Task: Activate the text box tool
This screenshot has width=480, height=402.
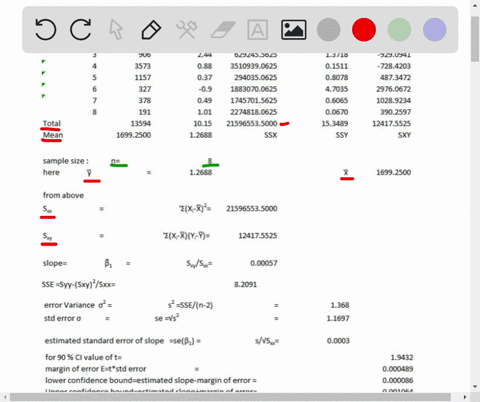Action: (258, 30)
